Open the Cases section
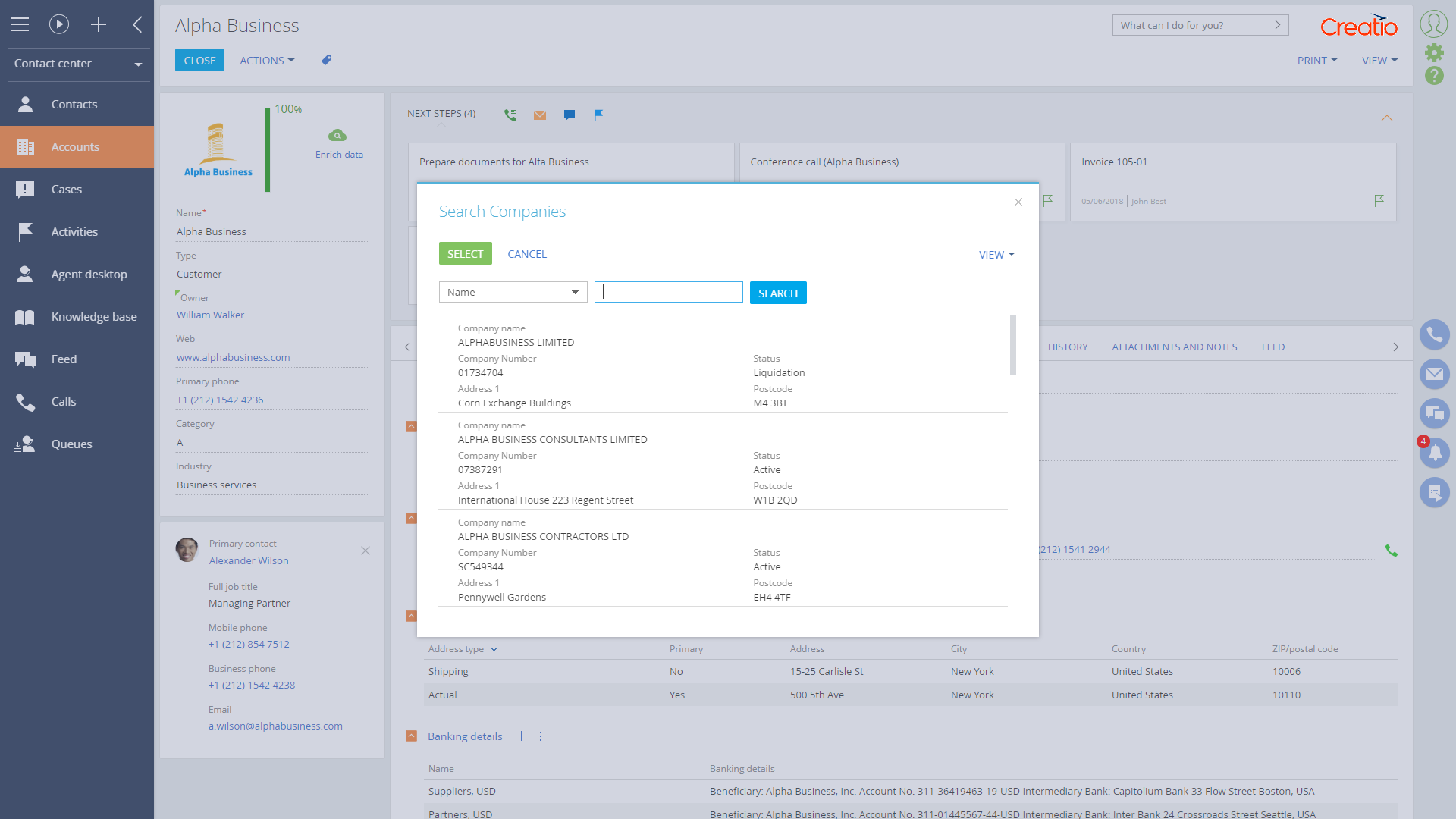Screen dimensions: 1456x819 click(x=77, y=190)
